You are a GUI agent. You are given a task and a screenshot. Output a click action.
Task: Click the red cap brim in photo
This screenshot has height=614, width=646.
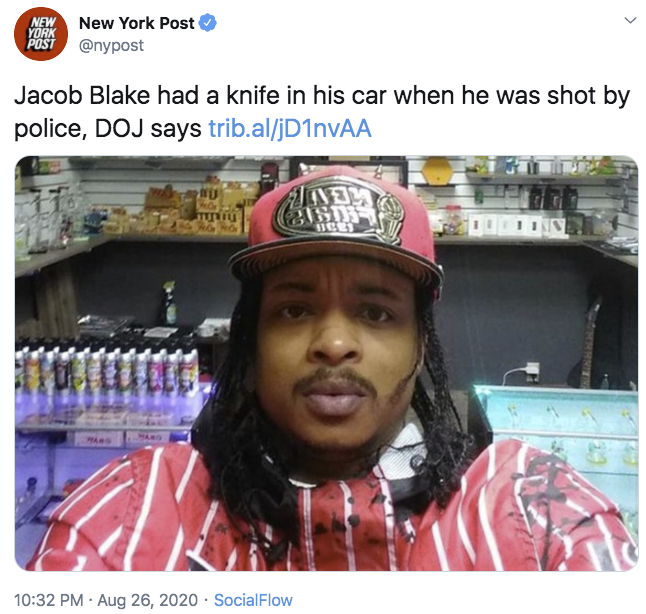pyautogui.click(x=335, y=262)
